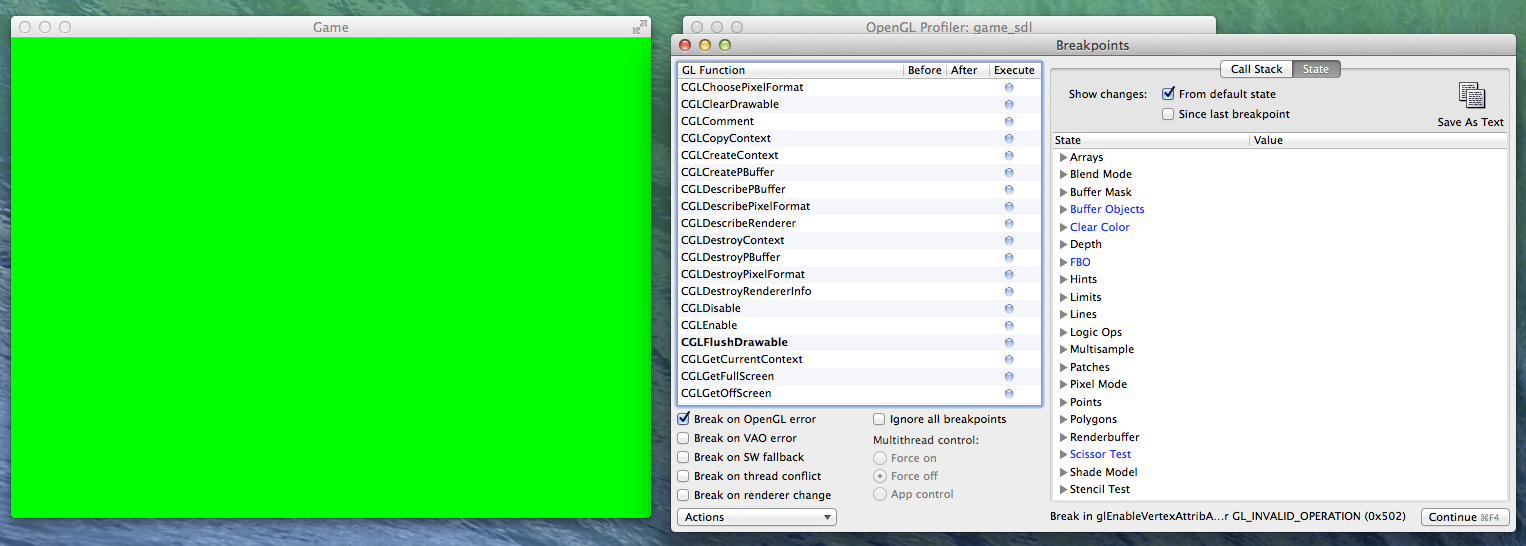Select the CGLFlushDrawable function name
Image resolution: width=1526 pixels, height=546 pixels.
[734, 342]
